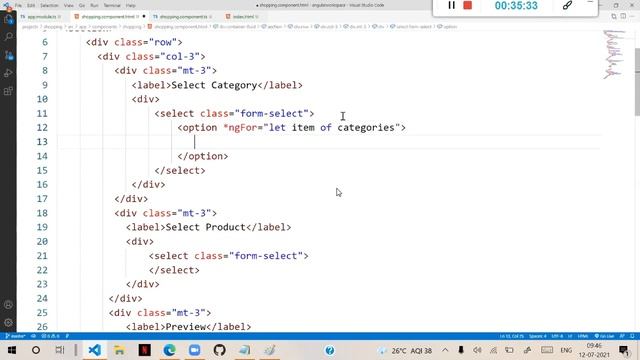This screenshot has width=640, height=360.
Task: Click line number 18 in gutter
Action: (x=42, y=213)
